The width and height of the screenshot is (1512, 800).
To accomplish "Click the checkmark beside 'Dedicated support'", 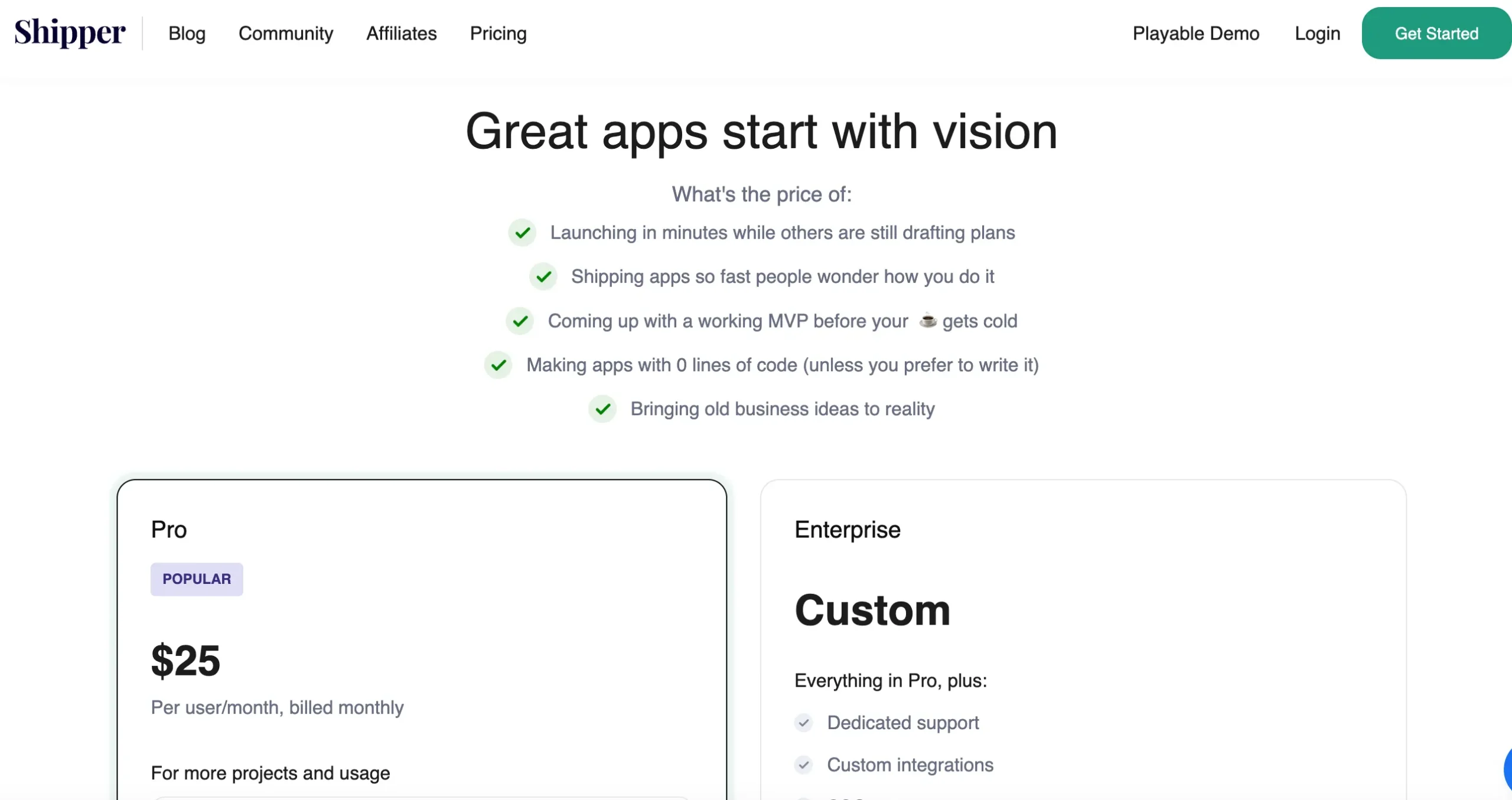I will [x=804, y=723].
